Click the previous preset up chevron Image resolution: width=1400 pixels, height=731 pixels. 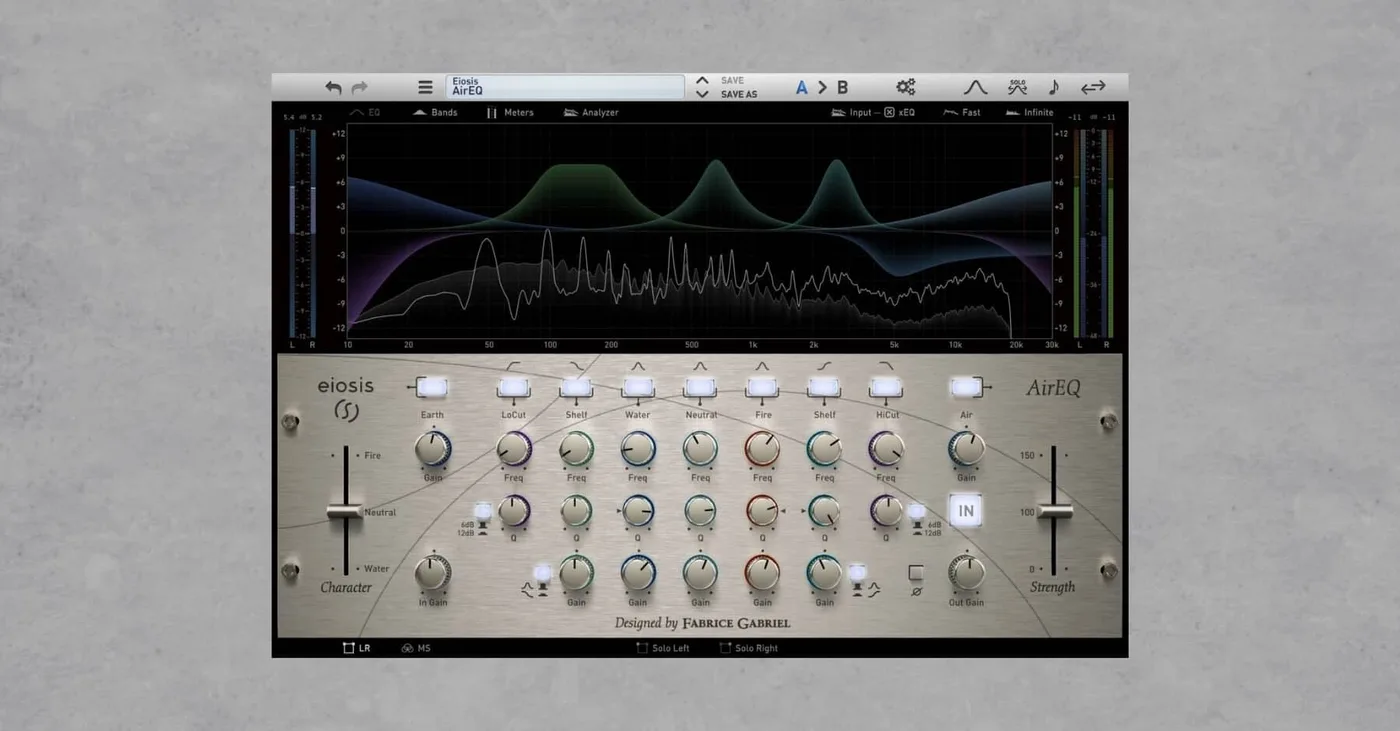point(702,81)
